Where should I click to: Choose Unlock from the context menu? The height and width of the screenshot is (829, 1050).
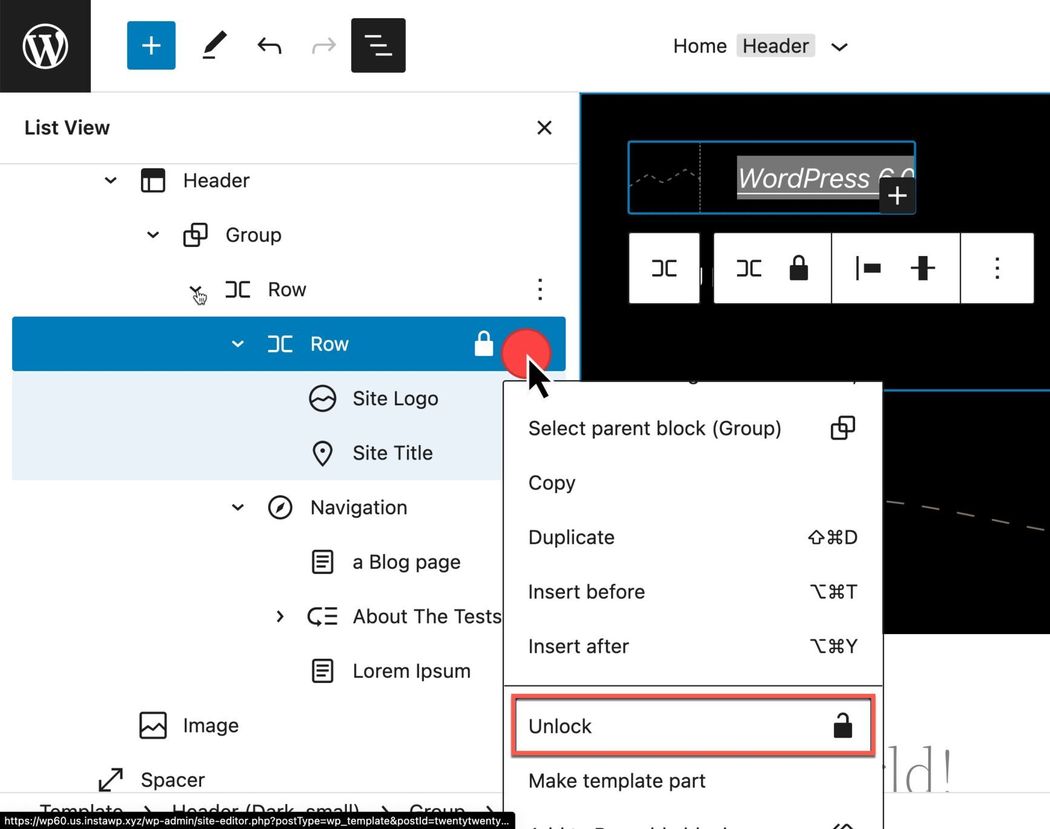[x=690, y=727]
